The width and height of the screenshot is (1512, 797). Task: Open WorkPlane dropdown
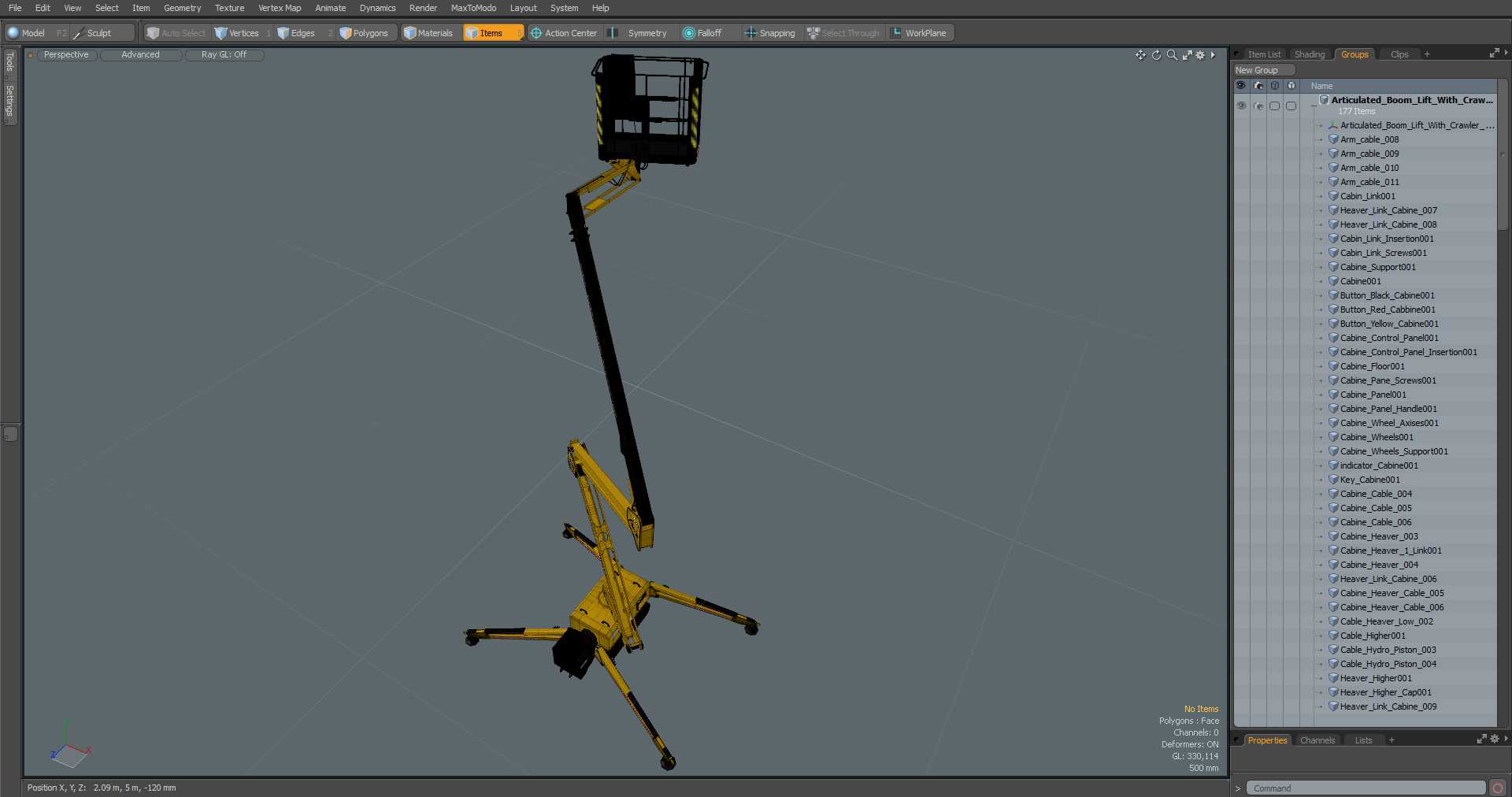pos(919,33)
